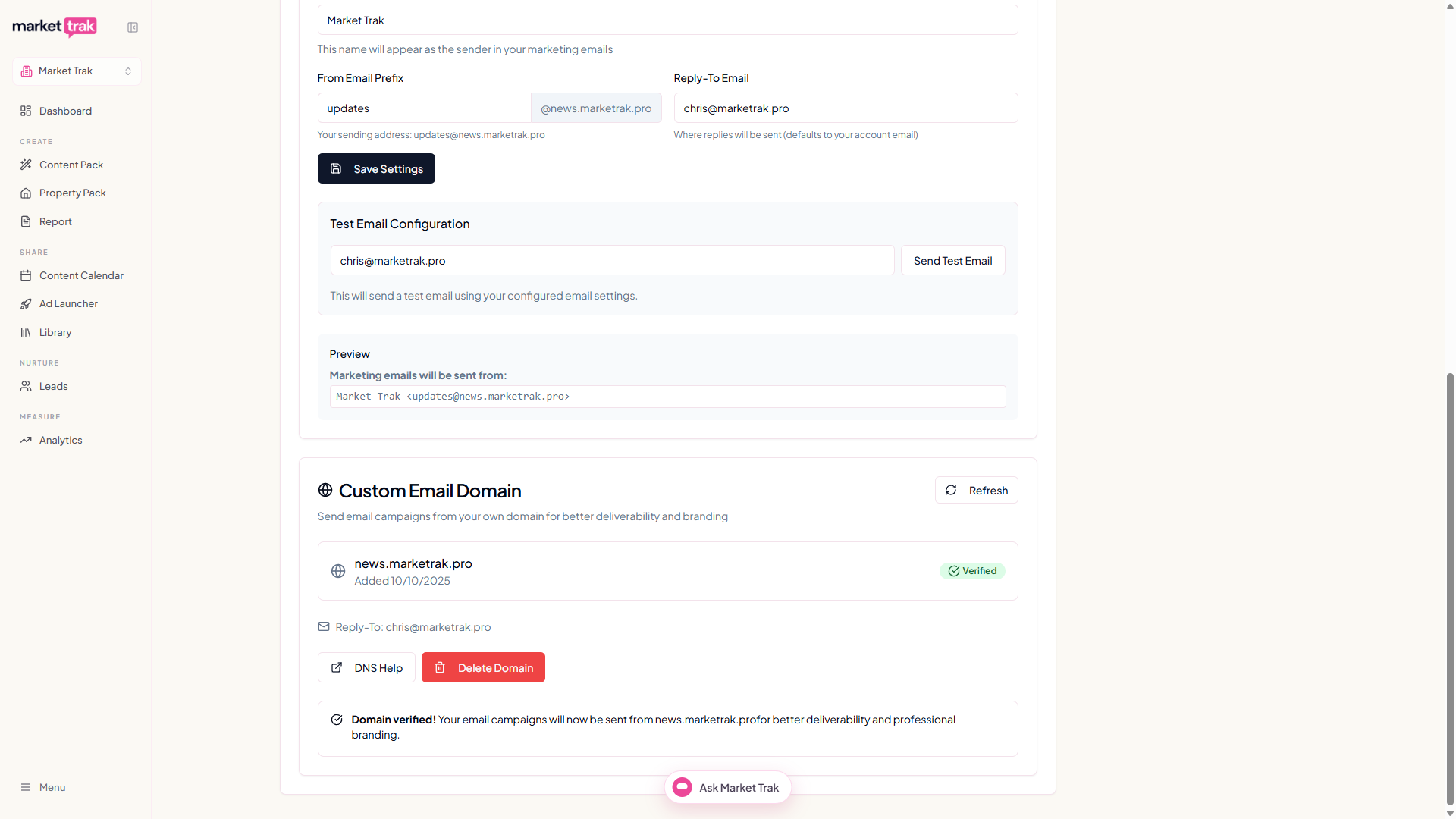
Task: Click scrollbar up arrow
Action: click(1450, 6)
